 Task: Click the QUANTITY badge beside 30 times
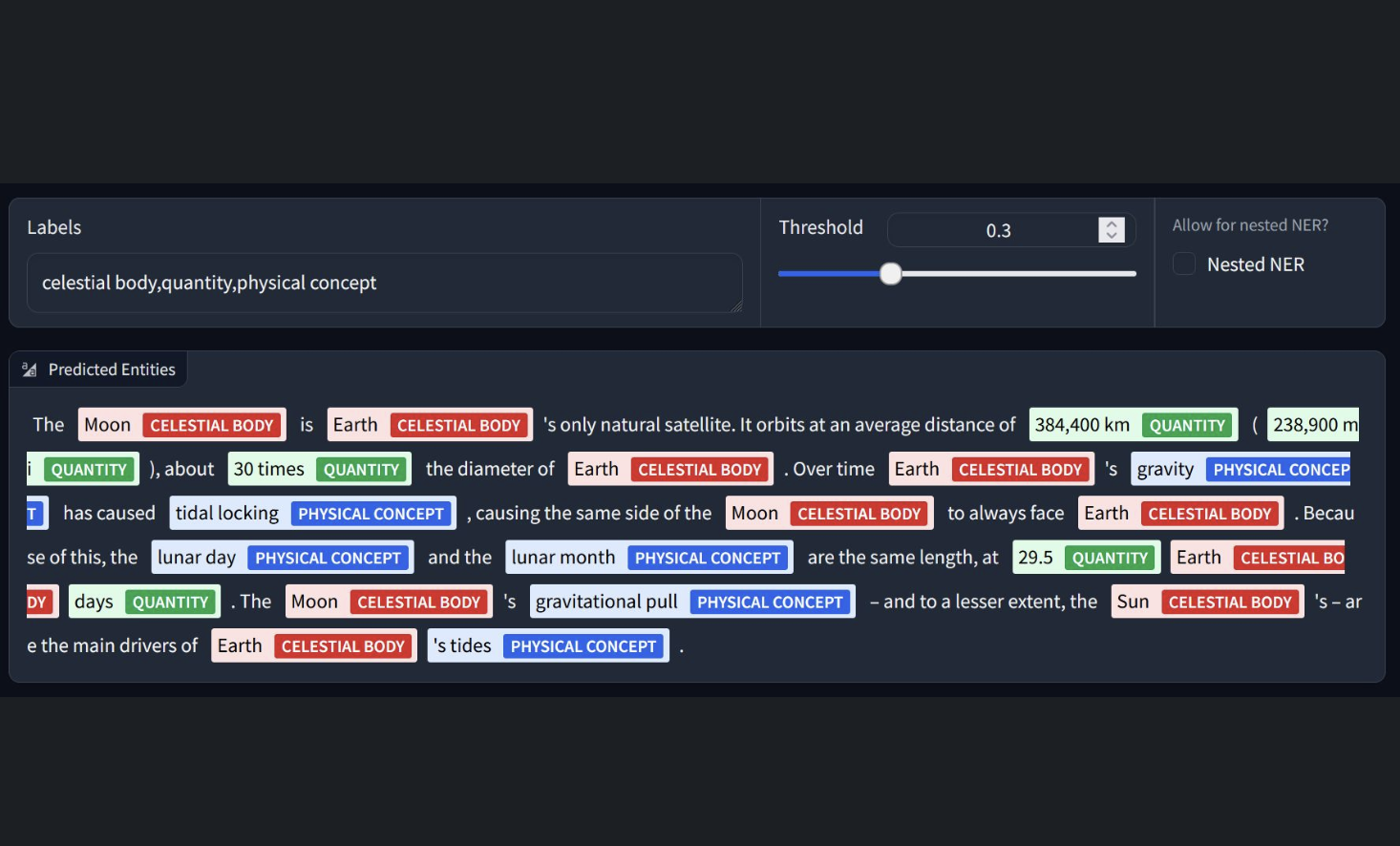click(x=362, y=469)
